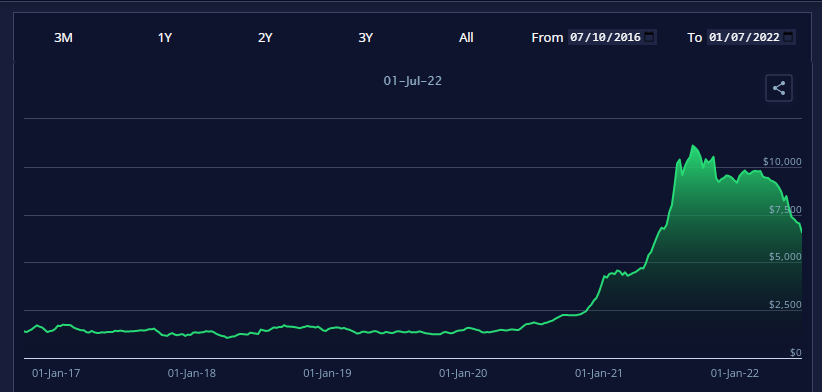Select year 2016 in From date
Image resolution: width=822 pixels, height=392 pixels.
[629, 37]
